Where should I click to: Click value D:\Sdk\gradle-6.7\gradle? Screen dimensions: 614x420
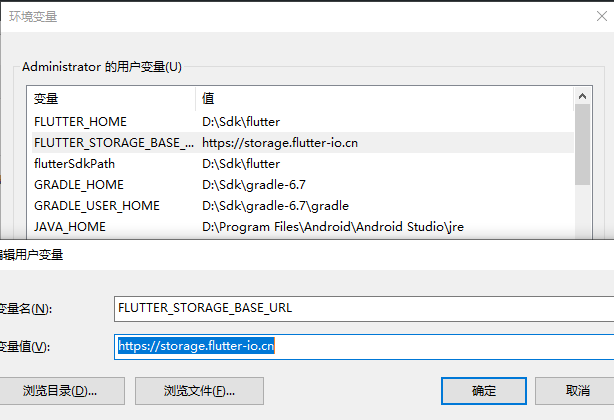(x=275, y=206)
